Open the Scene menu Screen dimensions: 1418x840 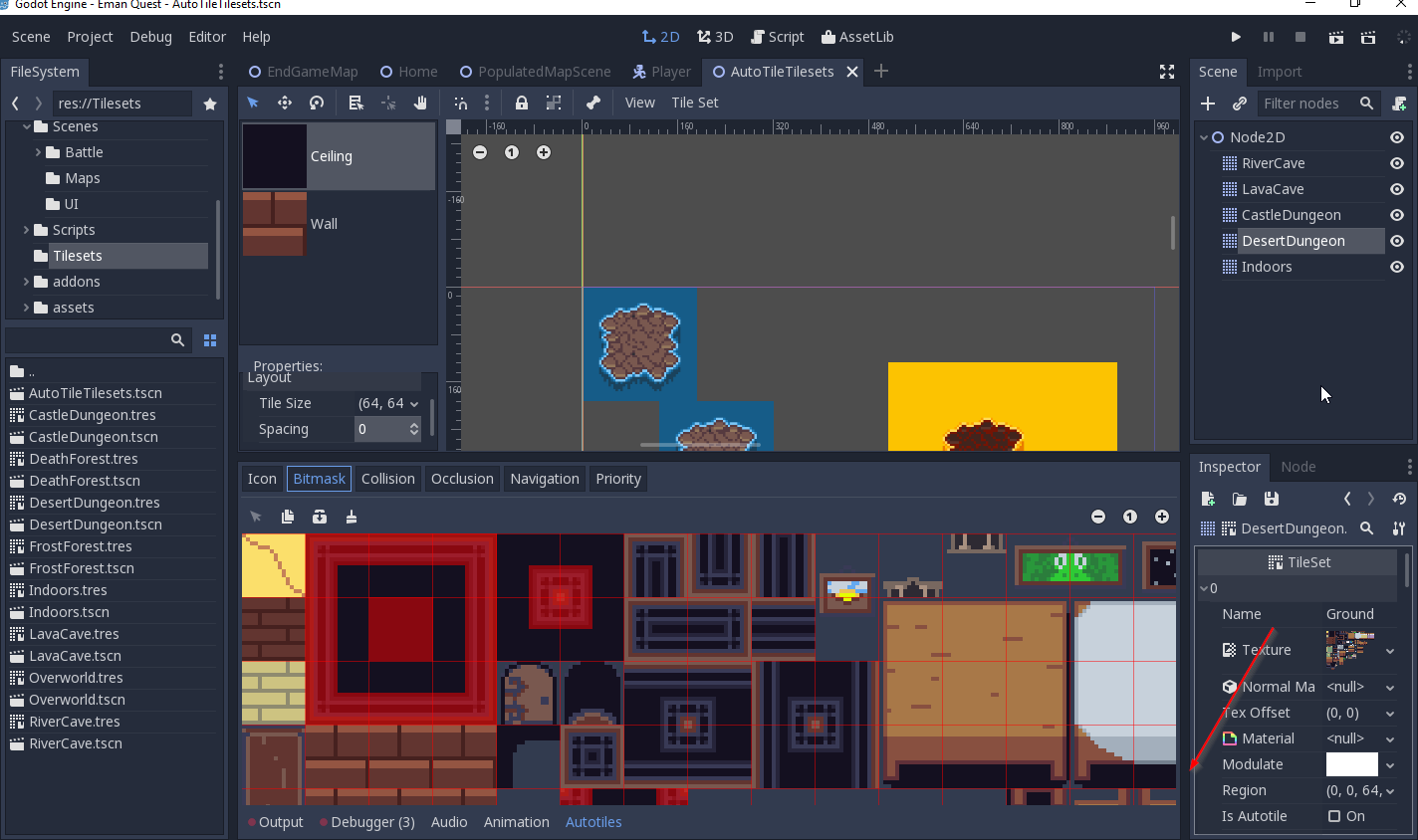(x=31, y=37)
